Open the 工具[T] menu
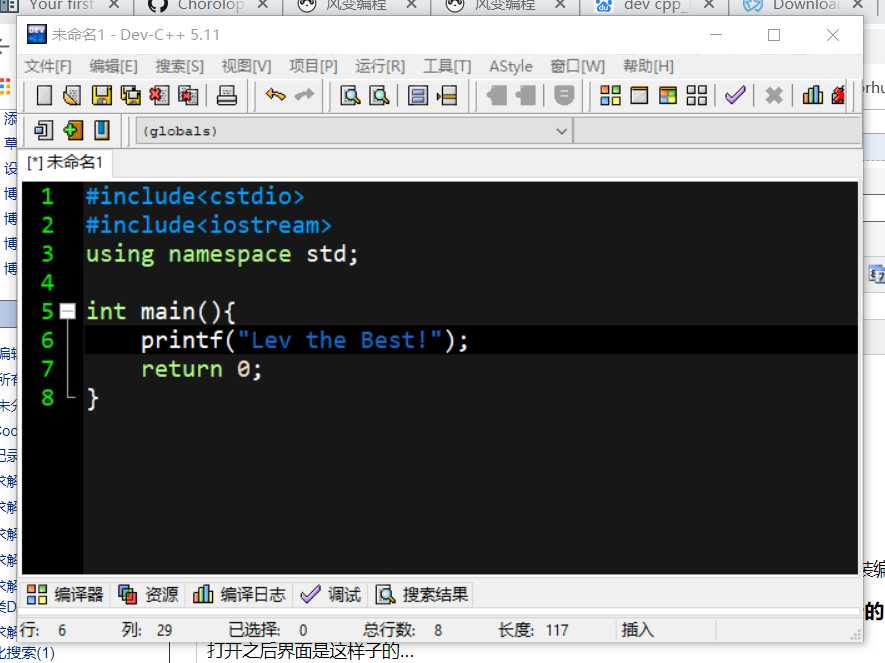The width and height of the screenshot is (885, 663). [447, 67]
